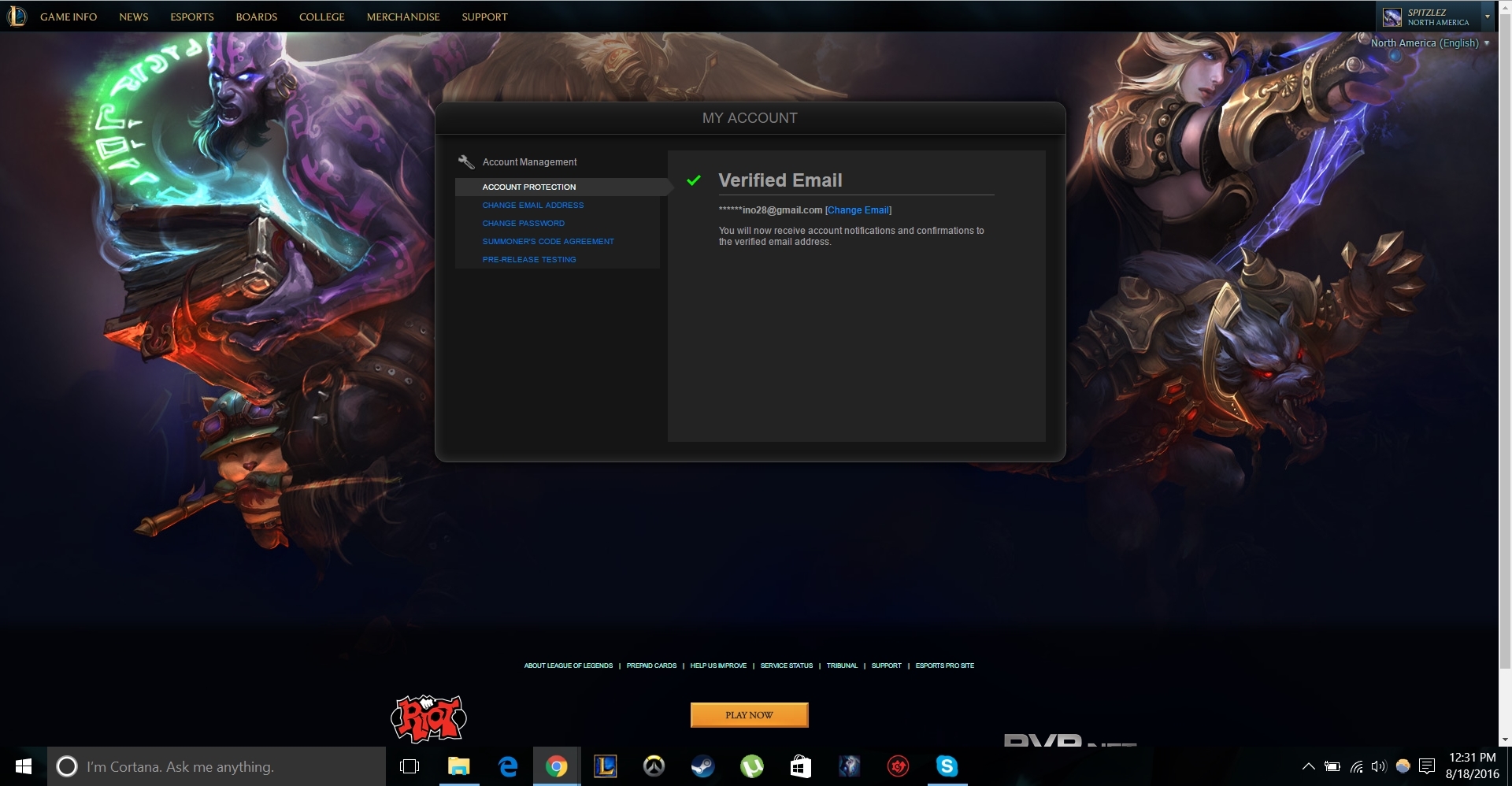
Task: Click the scrollbar up arrow
Action: pyautogui.click(x=1505, y=6)
